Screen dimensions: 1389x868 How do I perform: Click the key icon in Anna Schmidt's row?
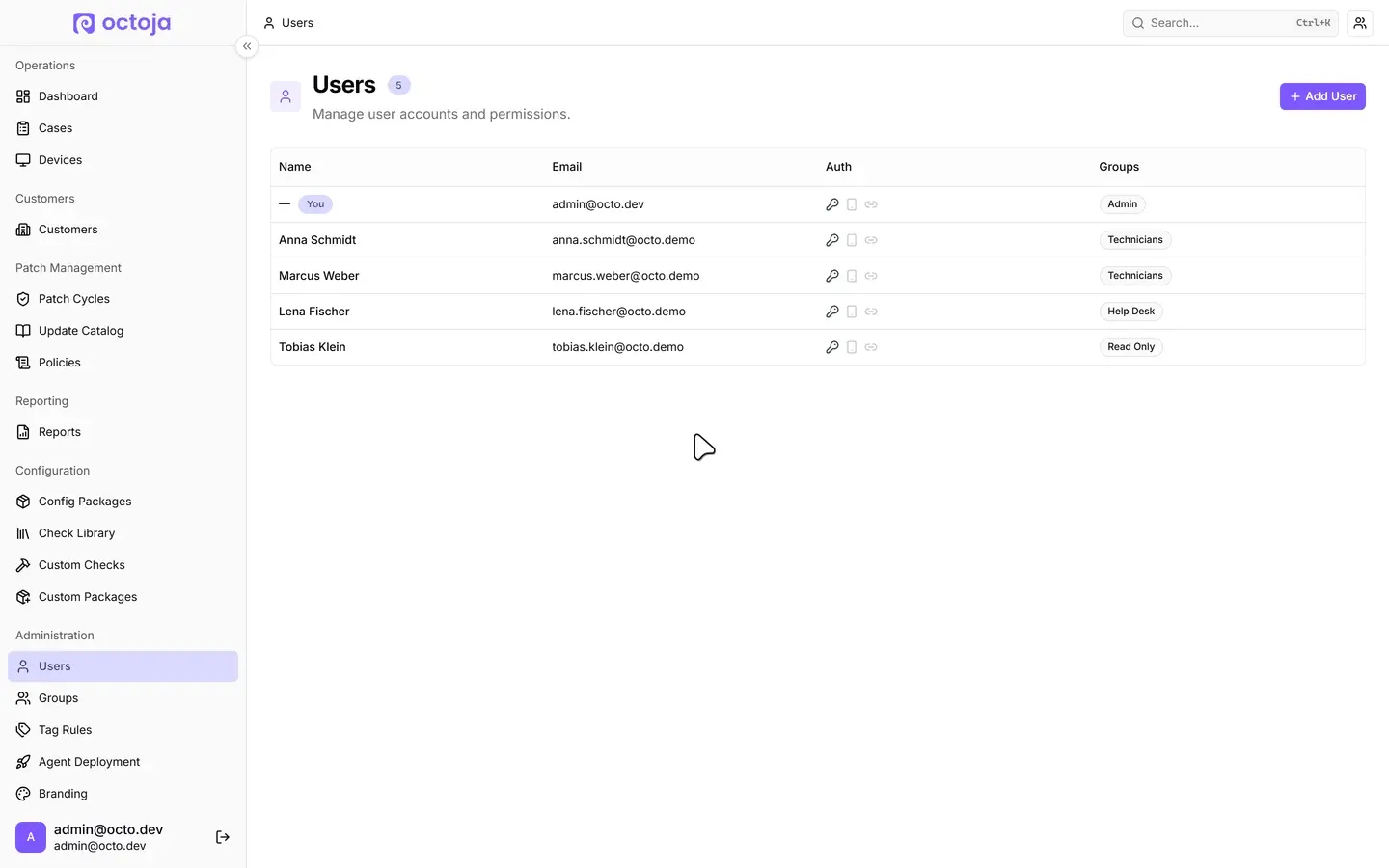point(832,240)
